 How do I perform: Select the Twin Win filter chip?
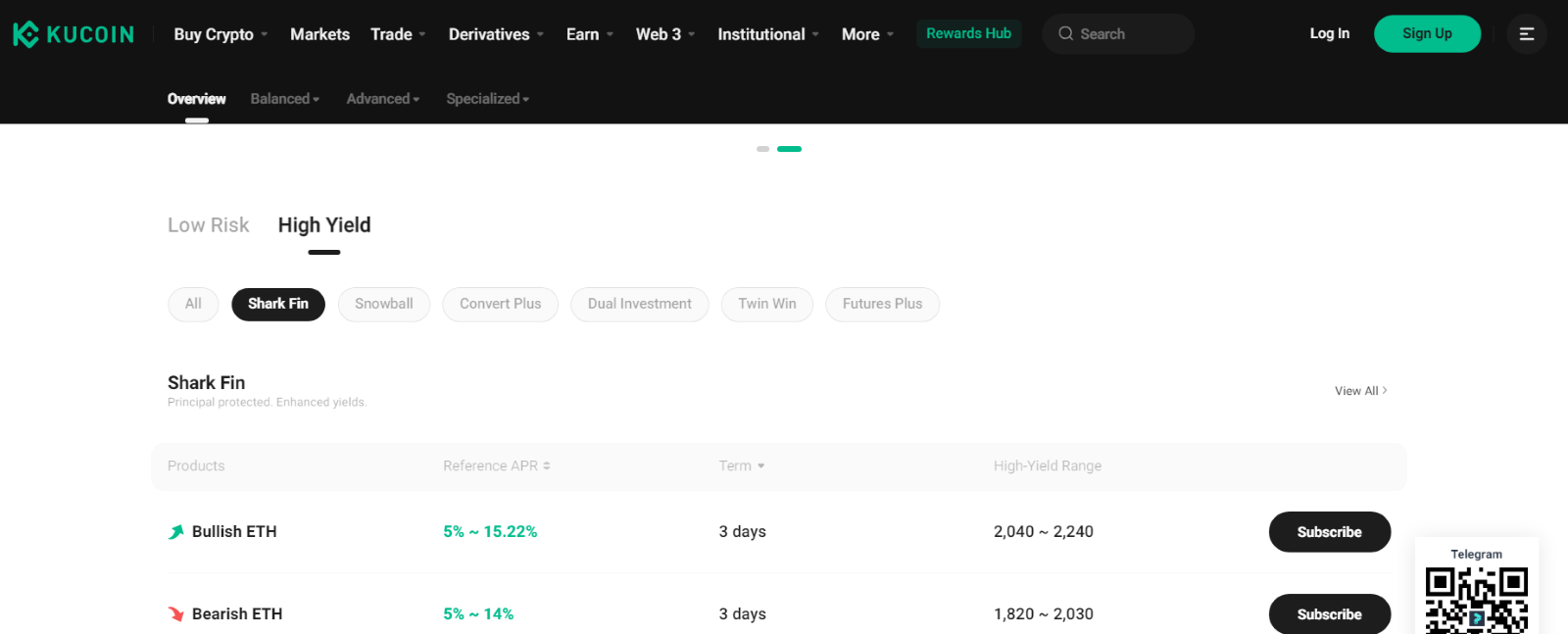tap(767, 304)
